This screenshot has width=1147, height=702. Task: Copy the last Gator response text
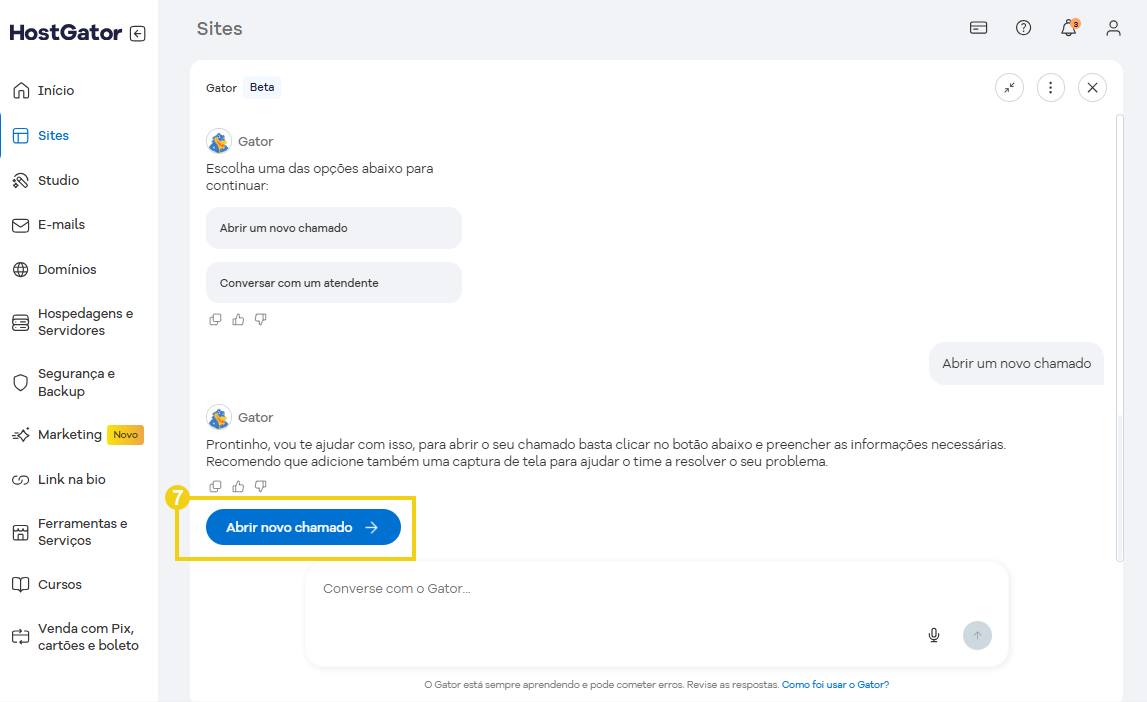[215, 486]
